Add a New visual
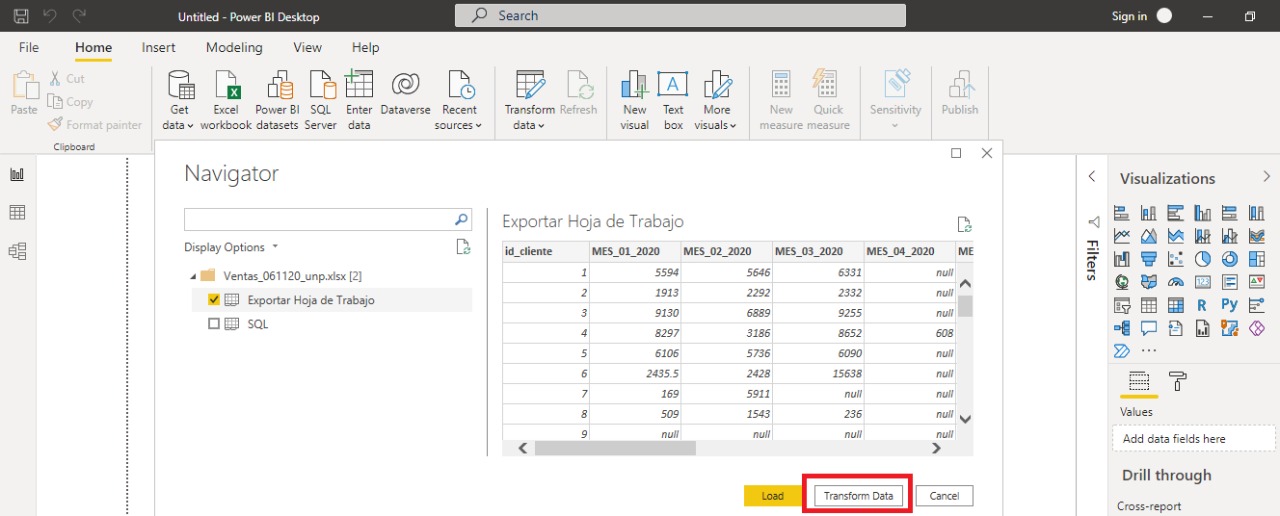The image size is (1280, 516). click(x=634, y=101)
